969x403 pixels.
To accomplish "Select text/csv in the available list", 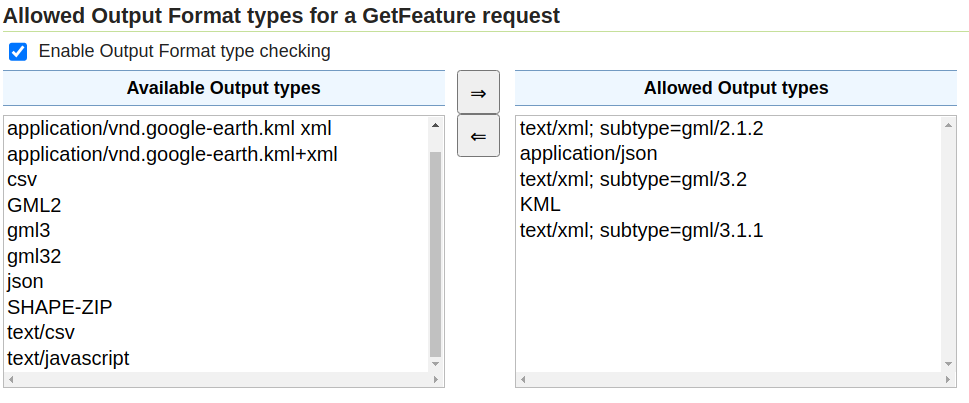I will pyautogui.click(x=41, y=332).
